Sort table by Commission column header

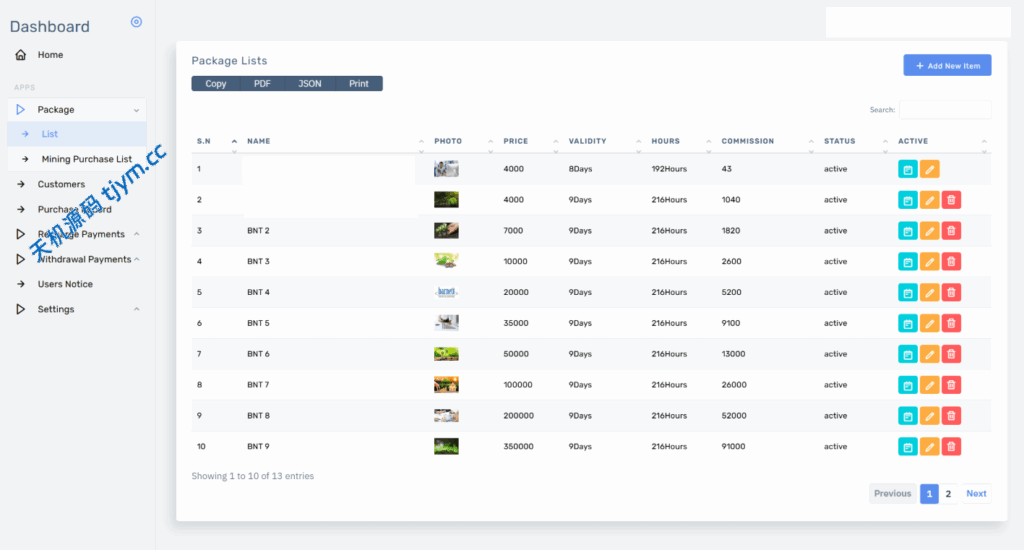point(747,141)
